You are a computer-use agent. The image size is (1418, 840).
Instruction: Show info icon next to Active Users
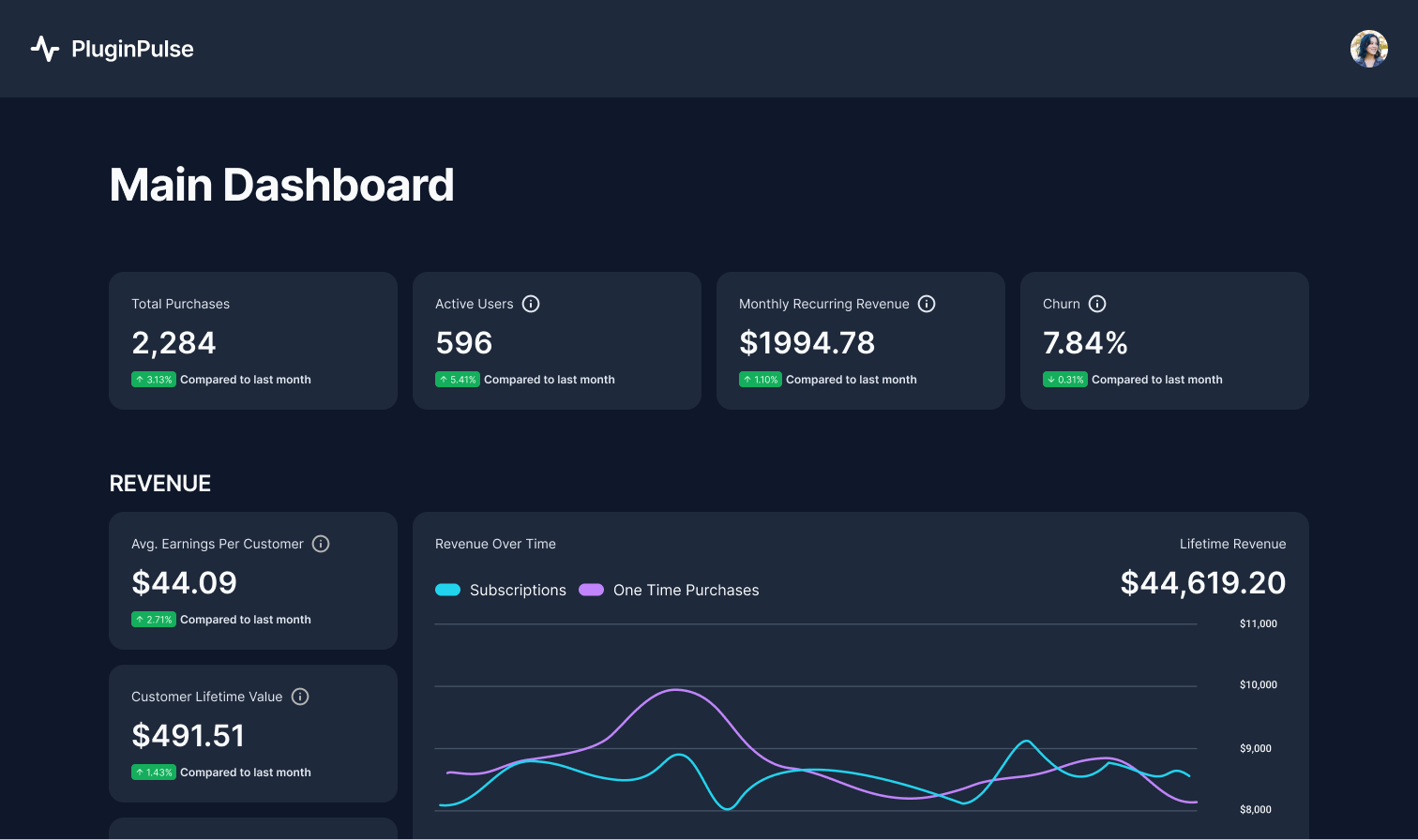(x=531, y=304)
